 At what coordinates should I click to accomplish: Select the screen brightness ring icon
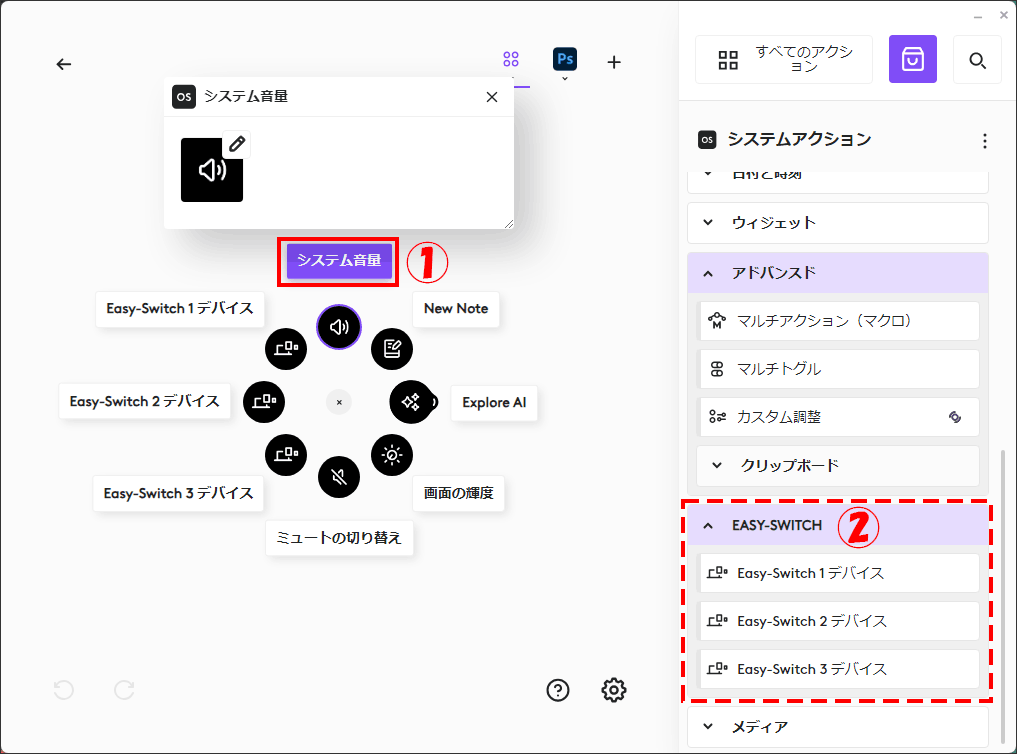tap(391, 455)
